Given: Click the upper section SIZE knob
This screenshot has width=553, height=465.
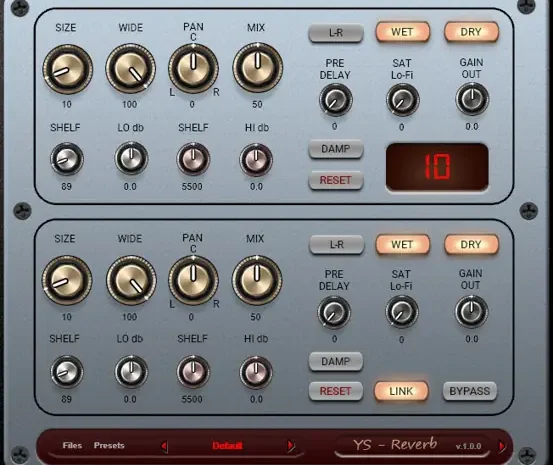Looking at the screenshot, I should click(68, 69).
